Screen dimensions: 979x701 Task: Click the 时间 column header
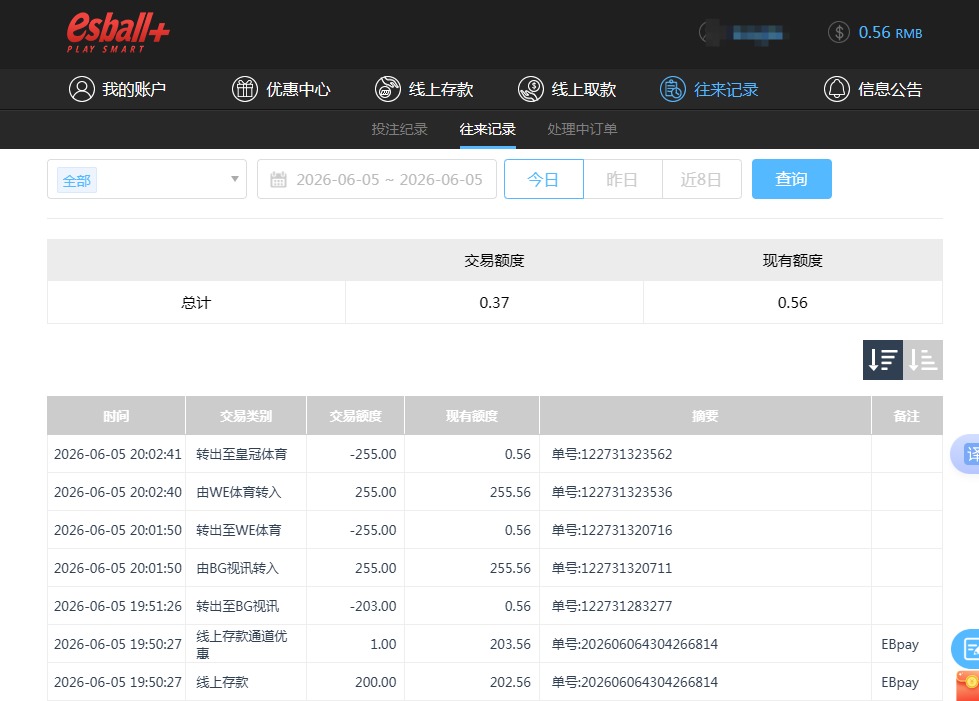[116, 416]
